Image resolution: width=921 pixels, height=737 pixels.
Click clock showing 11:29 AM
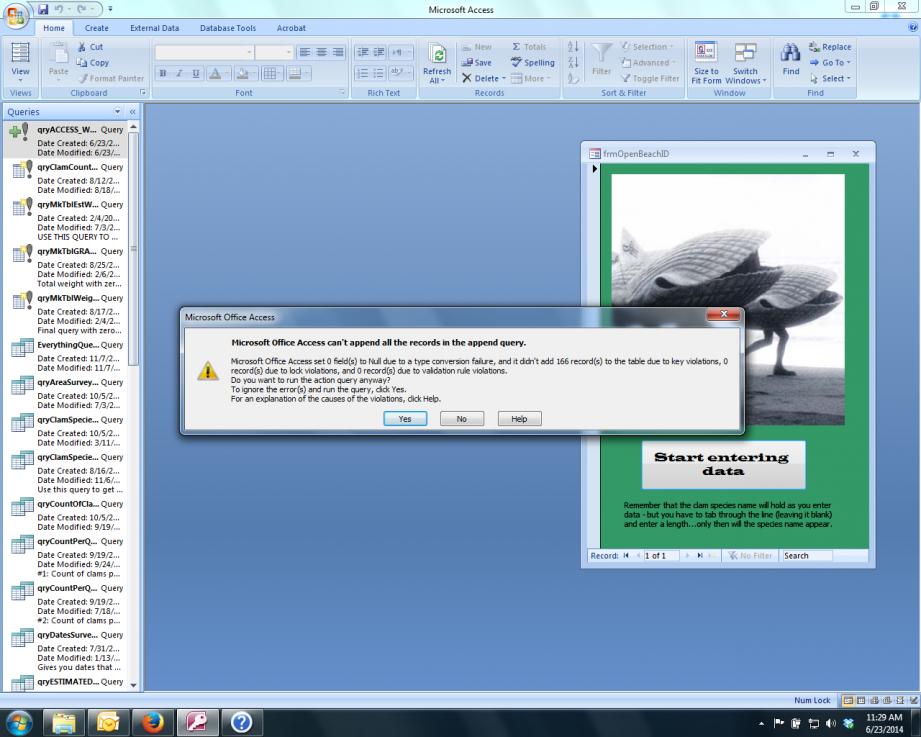tap(884, 717)
